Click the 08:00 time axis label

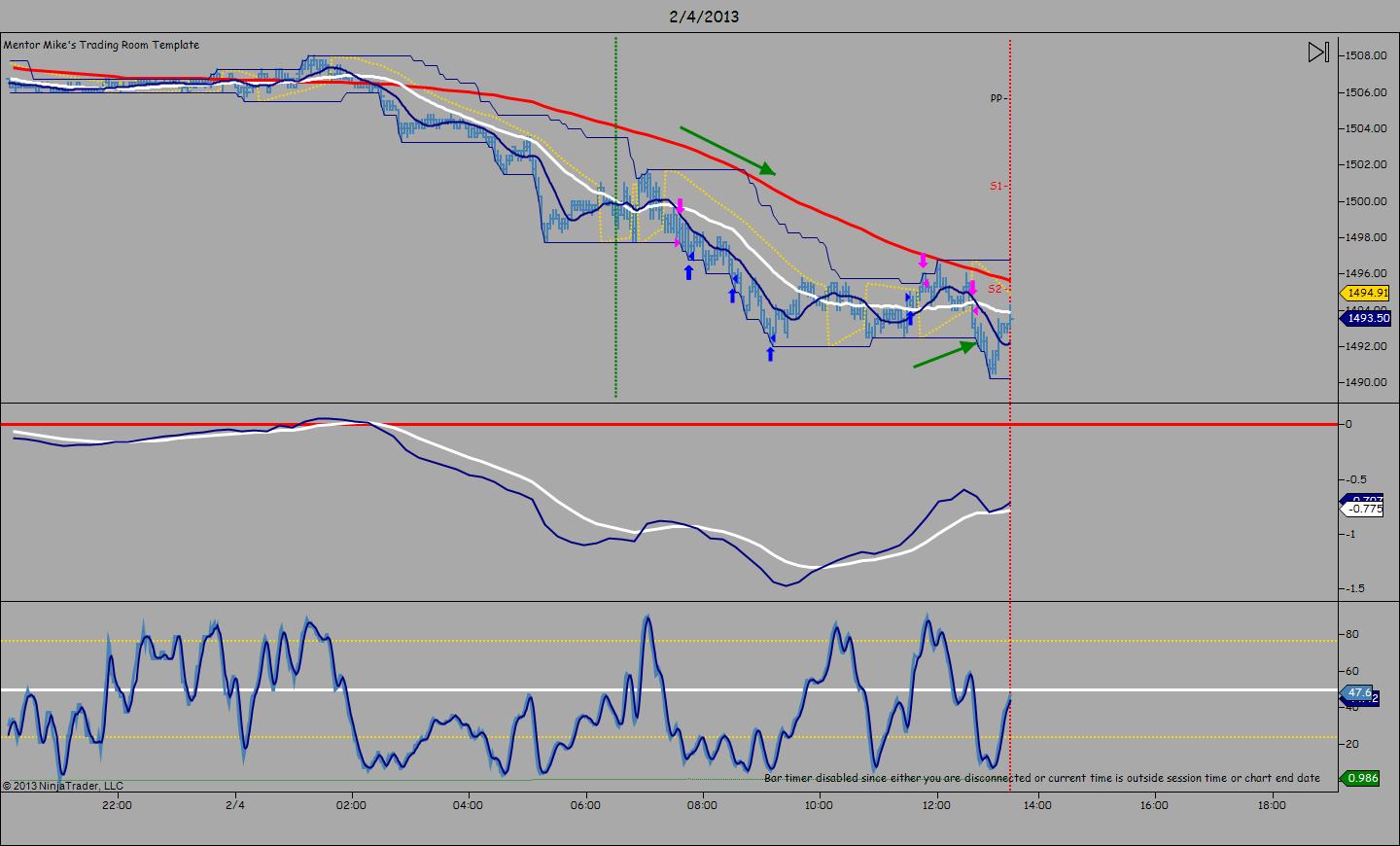point(702,805)
